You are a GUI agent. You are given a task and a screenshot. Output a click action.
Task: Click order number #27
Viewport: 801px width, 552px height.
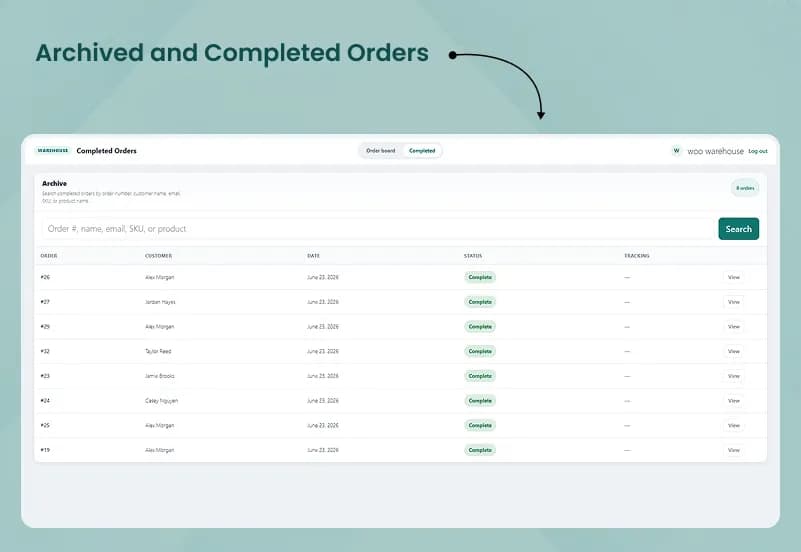(x=45, y=302)
